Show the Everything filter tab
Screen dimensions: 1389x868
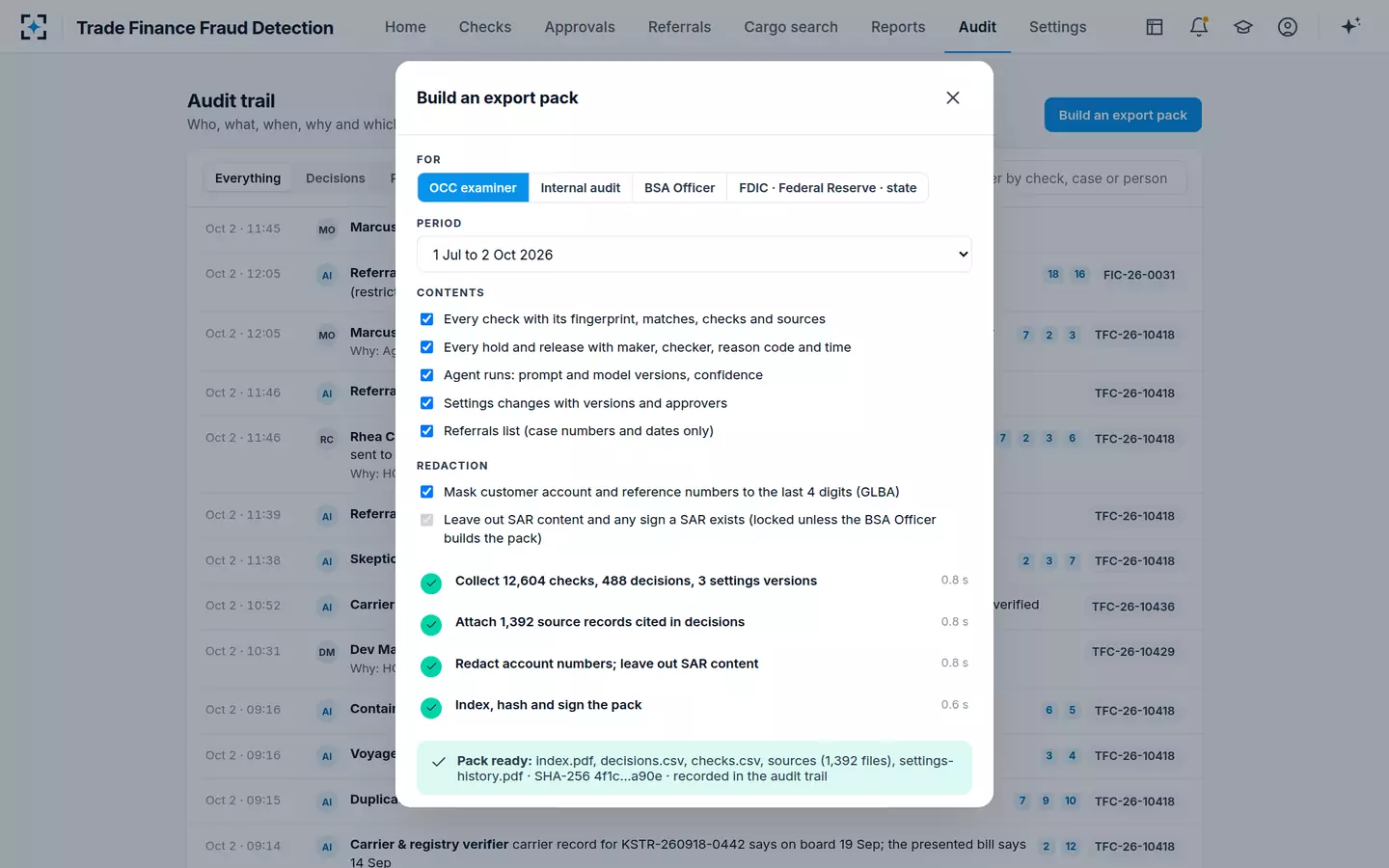248,178
